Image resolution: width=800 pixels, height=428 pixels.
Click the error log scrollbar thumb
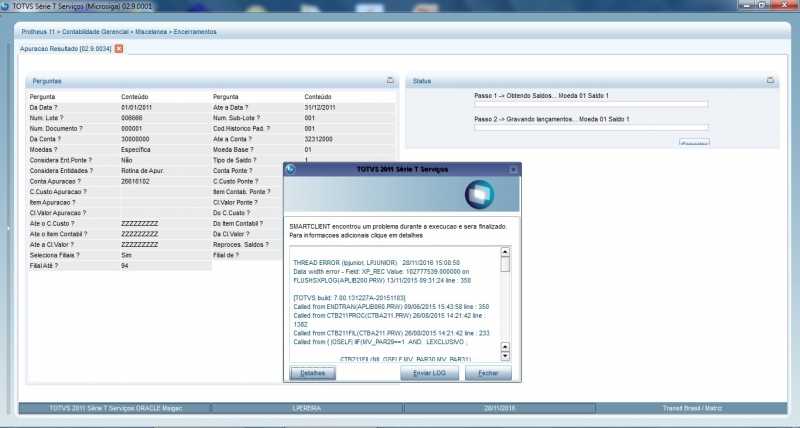click(505, 264)
